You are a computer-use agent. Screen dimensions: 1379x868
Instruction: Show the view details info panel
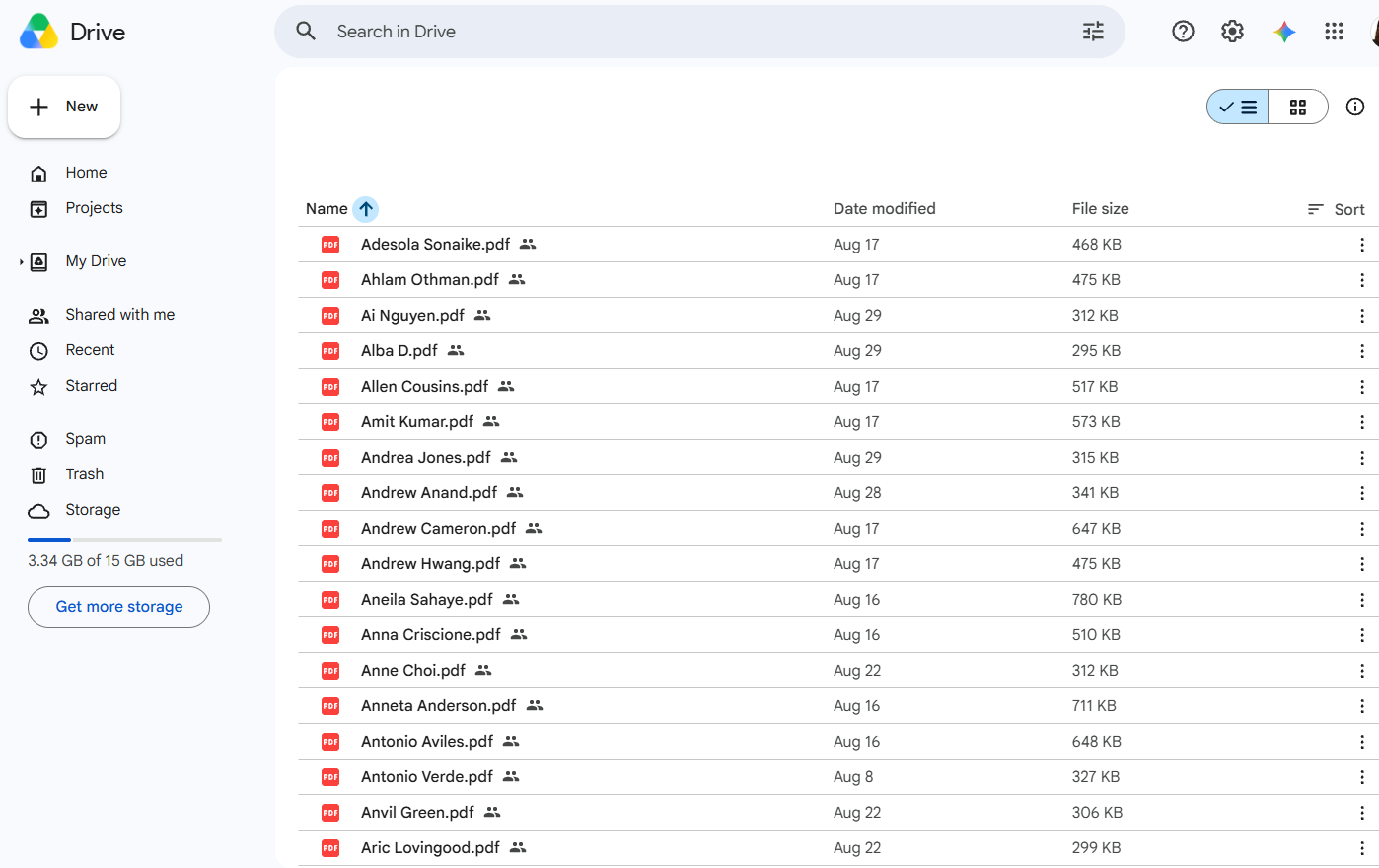tap(1355, 107)
